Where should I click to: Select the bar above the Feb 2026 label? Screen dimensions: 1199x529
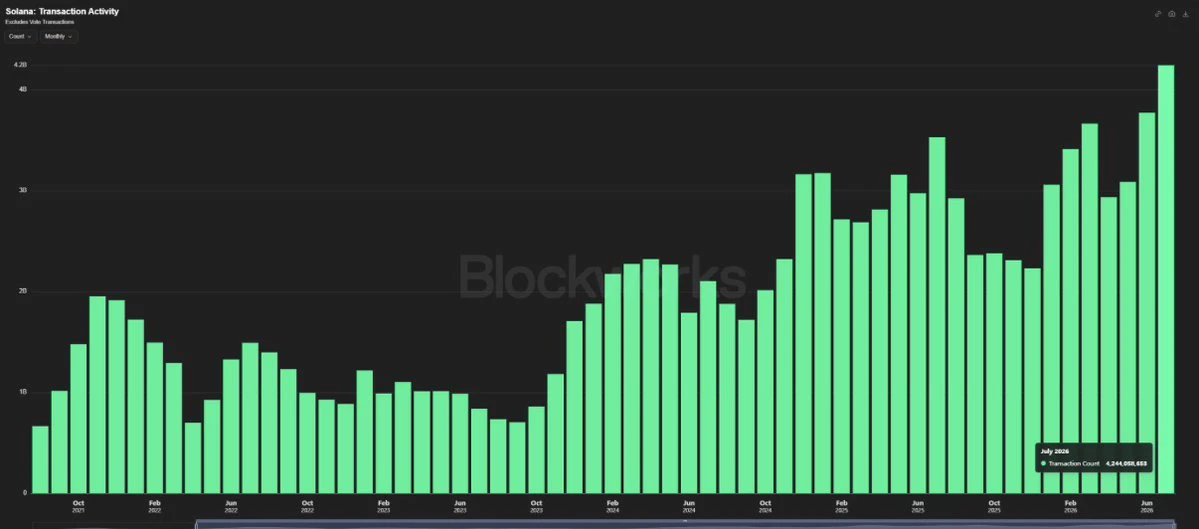(1071, 321)
